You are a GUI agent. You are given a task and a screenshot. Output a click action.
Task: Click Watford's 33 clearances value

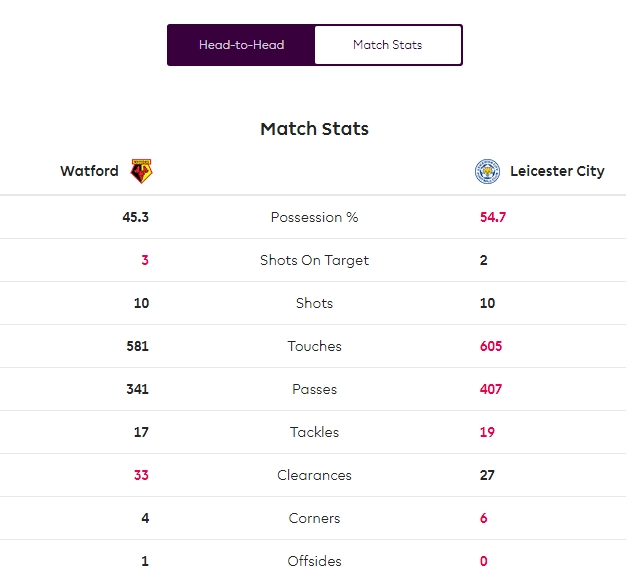(141, 475)
